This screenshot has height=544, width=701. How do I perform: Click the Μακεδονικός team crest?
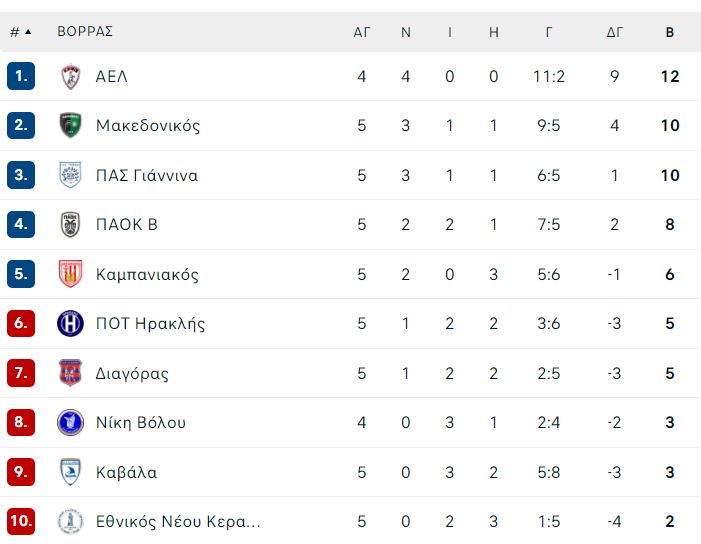(71, 126)
